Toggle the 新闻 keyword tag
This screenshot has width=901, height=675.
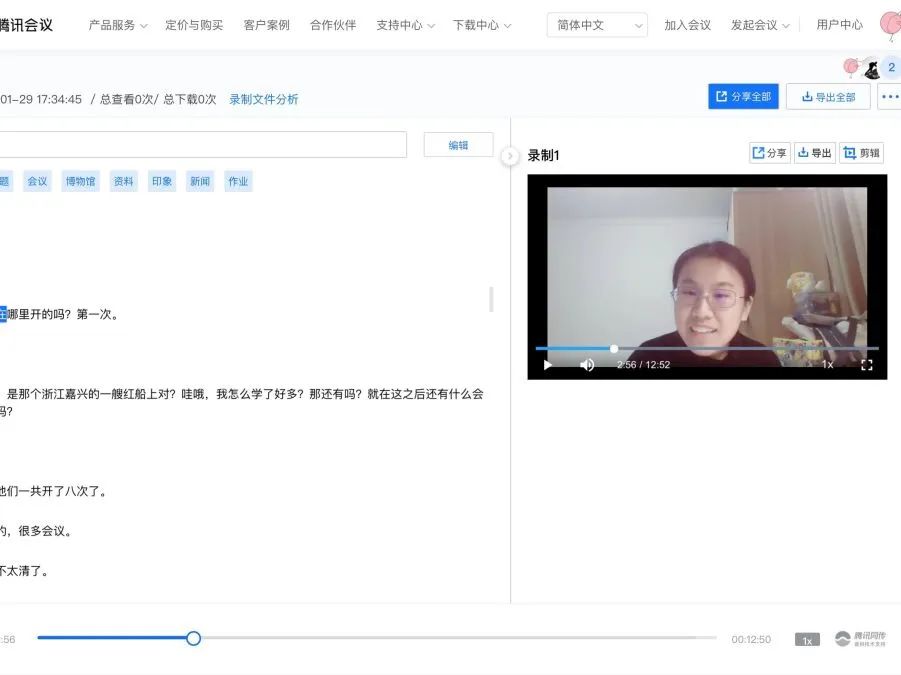pos(200,181)
